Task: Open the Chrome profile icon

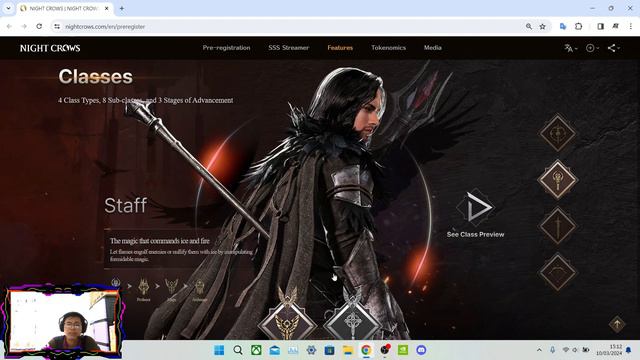Action: [616, 27]
